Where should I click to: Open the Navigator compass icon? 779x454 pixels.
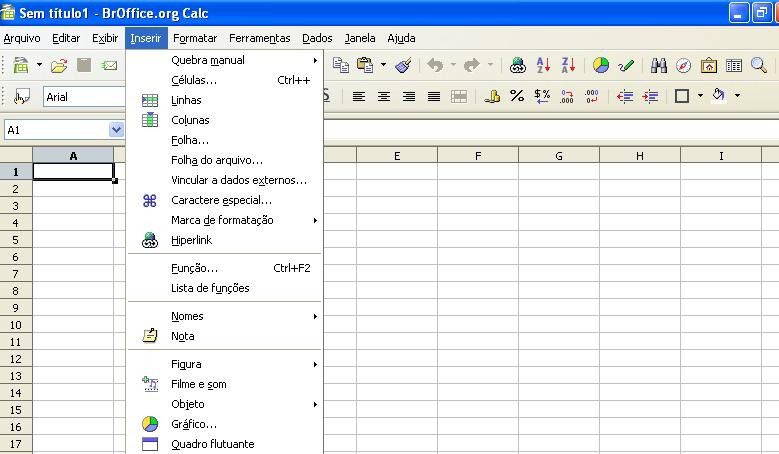pos(684,66)
